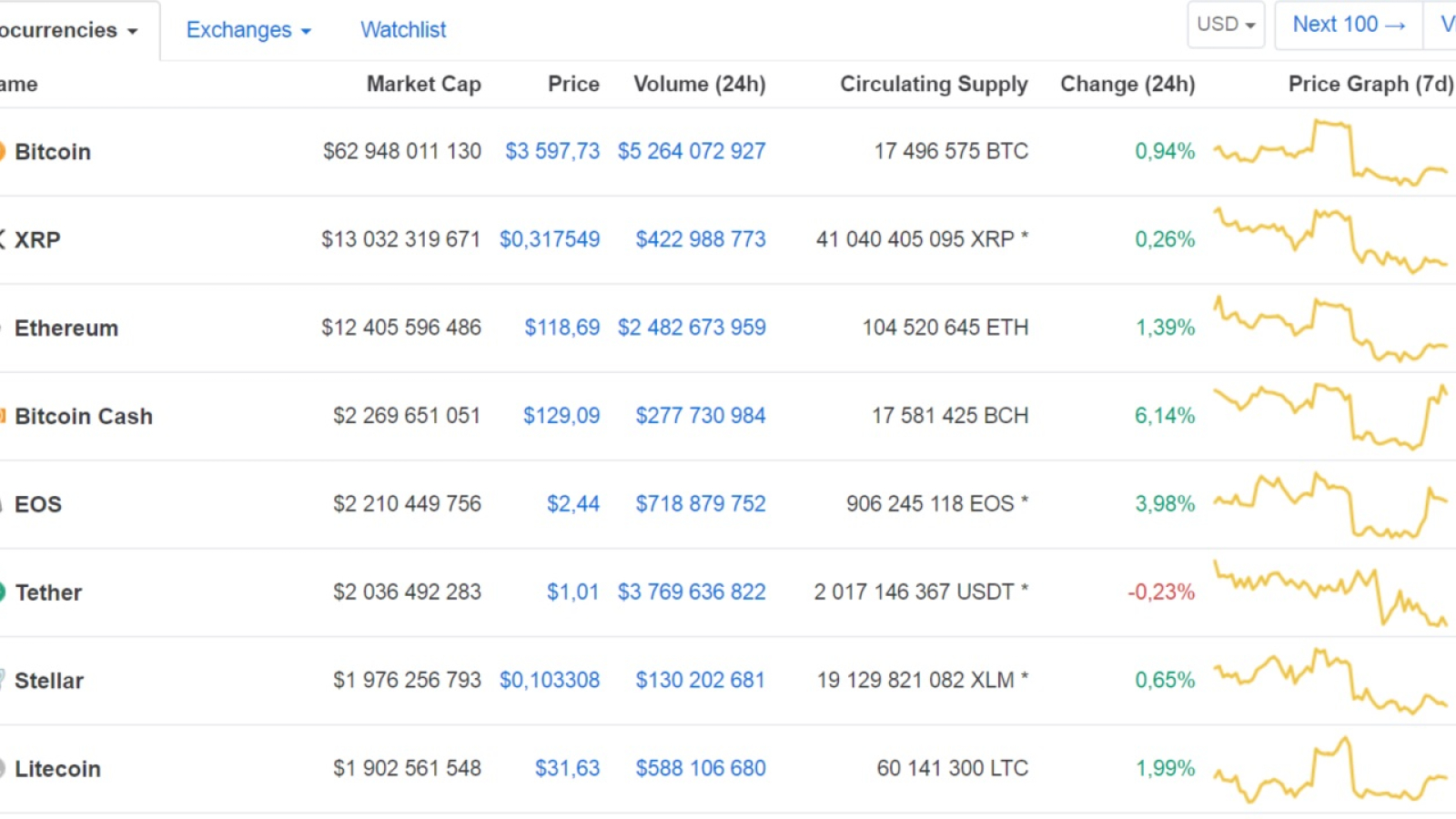Screen dimensions: 1456x819
Task: Switch to the Watchlist tab
Action: point(403,30)
